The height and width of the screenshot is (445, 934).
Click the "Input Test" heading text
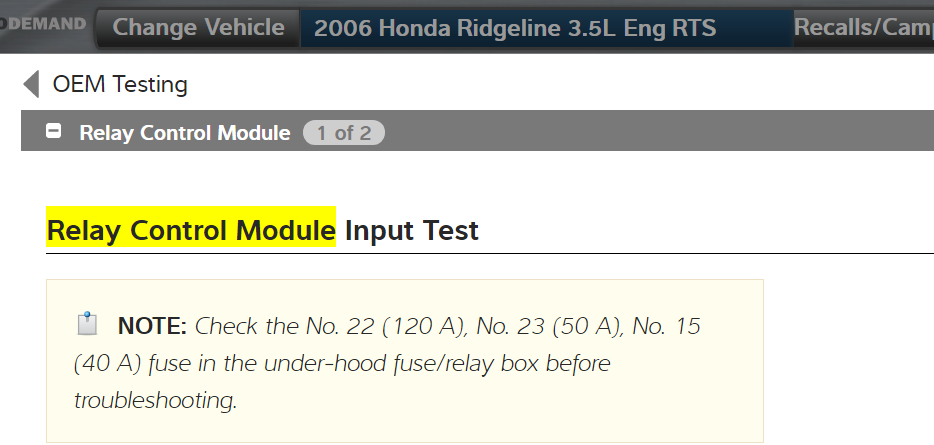pyautogui.click(x=412, y=232)
